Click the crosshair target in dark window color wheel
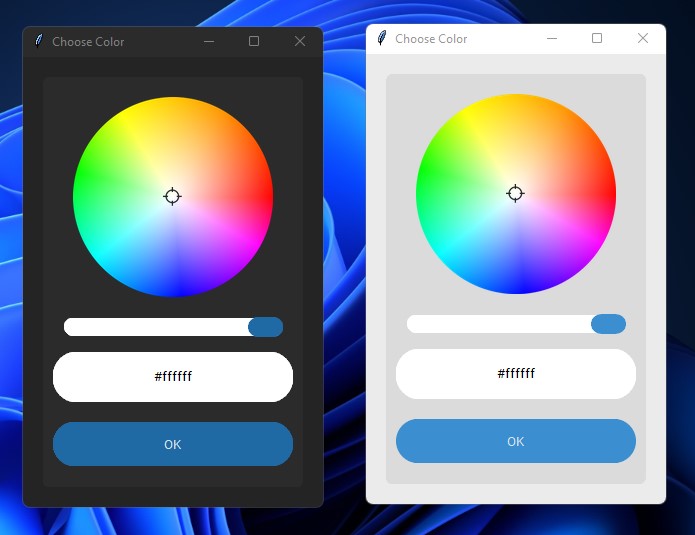This screenshot has height=535, width=695. pyautogui.click(x=172, y=196)
